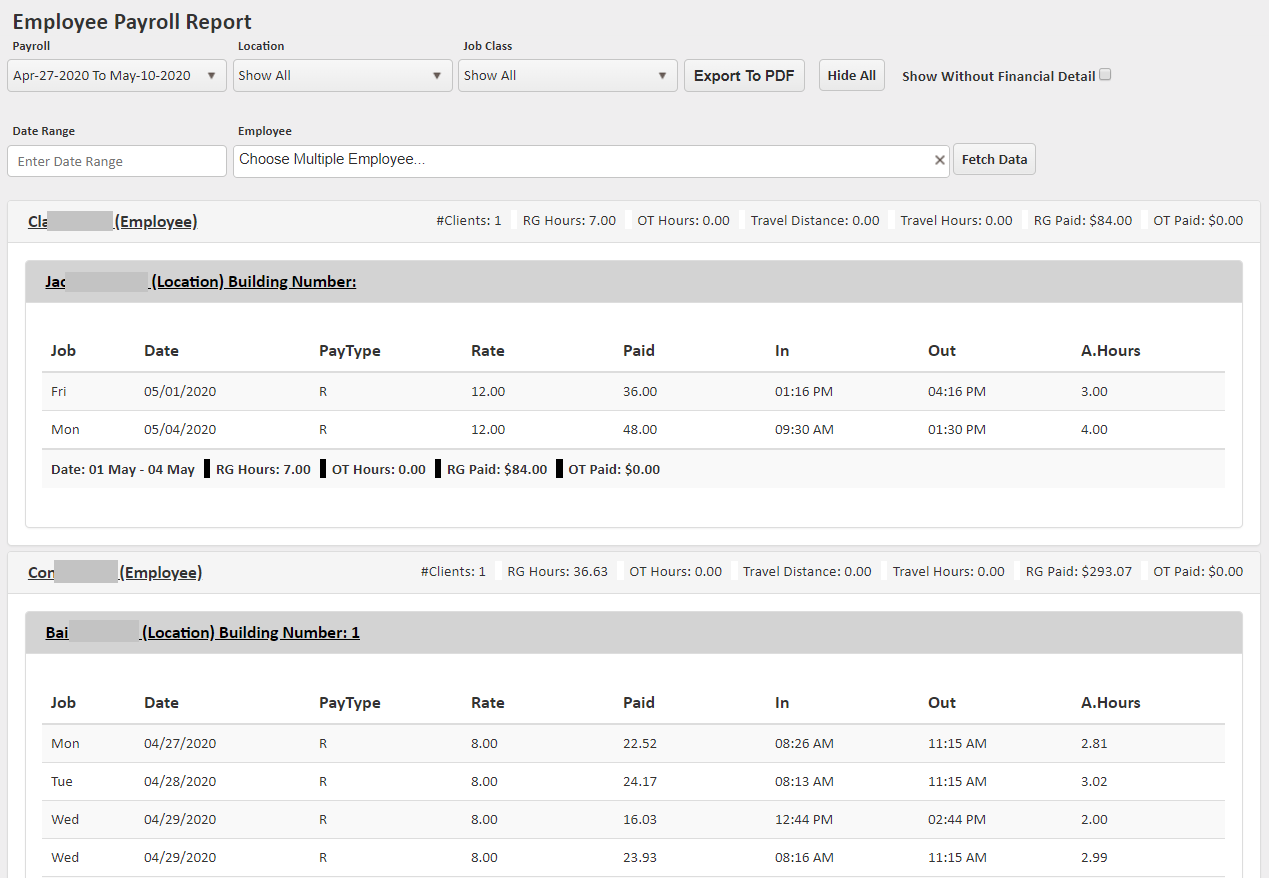The height and width of the screenshot is (878, 1269).
Task: Click the Export To PDF button
Action: (x=744, y=76)
